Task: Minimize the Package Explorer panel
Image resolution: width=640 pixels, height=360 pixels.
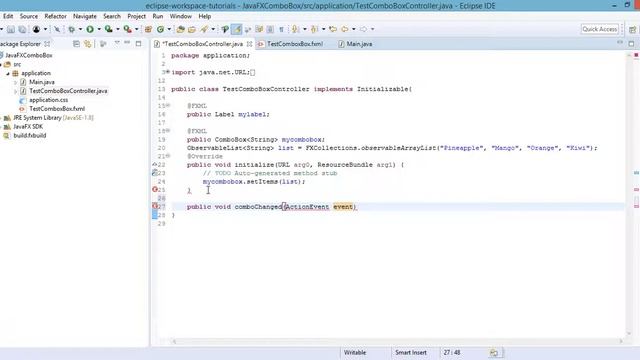Action: tap(127, 43)
